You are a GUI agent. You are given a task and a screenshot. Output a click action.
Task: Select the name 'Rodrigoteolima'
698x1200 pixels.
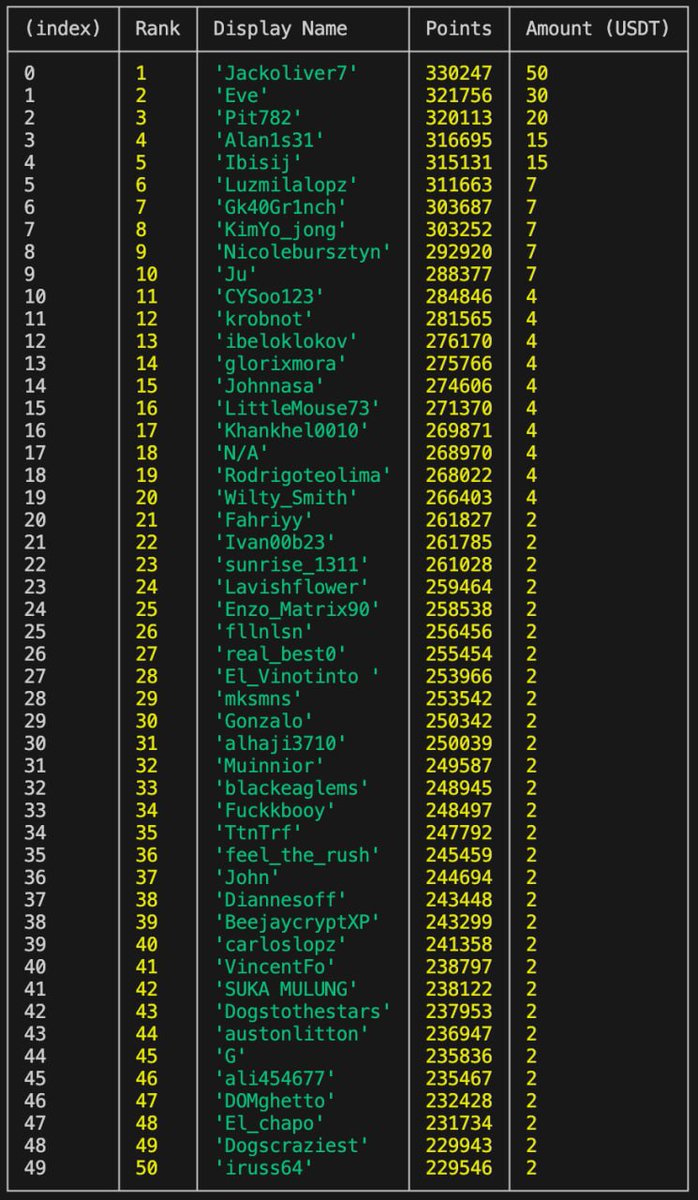coord(302,475)
